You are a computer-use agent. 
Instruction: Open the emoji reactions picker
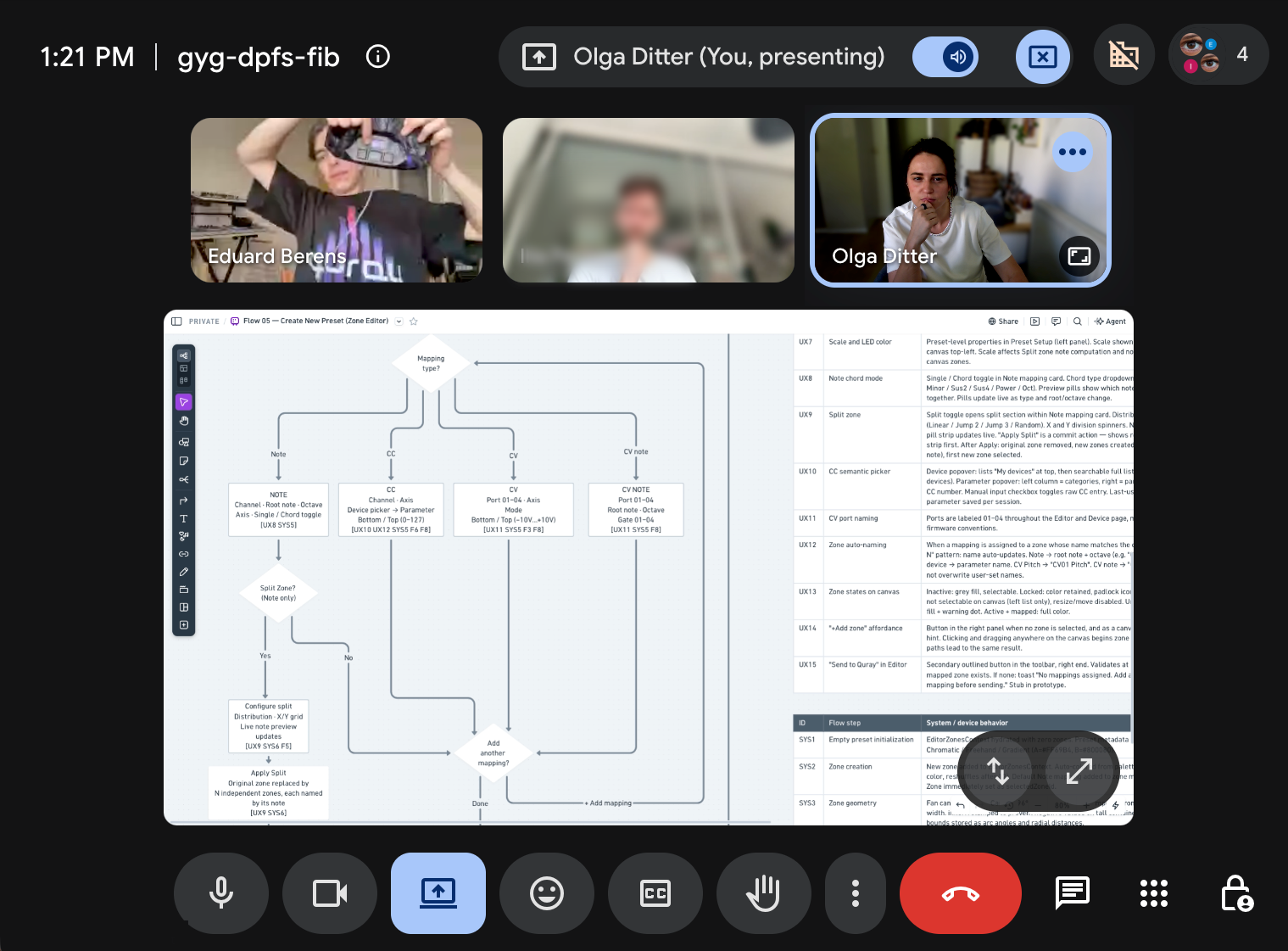546,893
